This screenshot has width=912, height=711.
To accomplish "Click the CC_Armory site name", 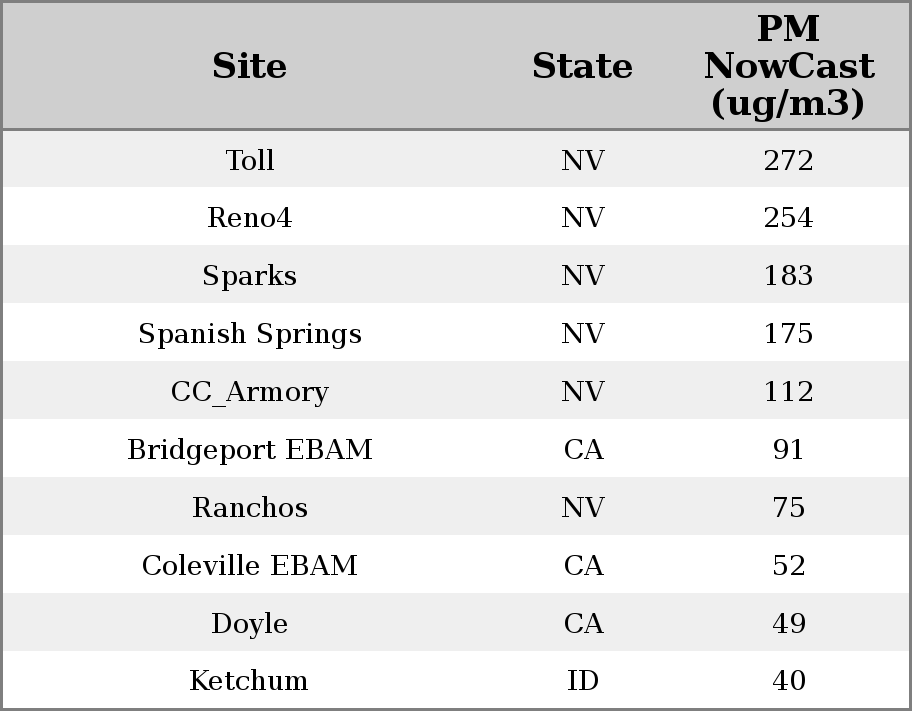I will (x=250, y=392).
